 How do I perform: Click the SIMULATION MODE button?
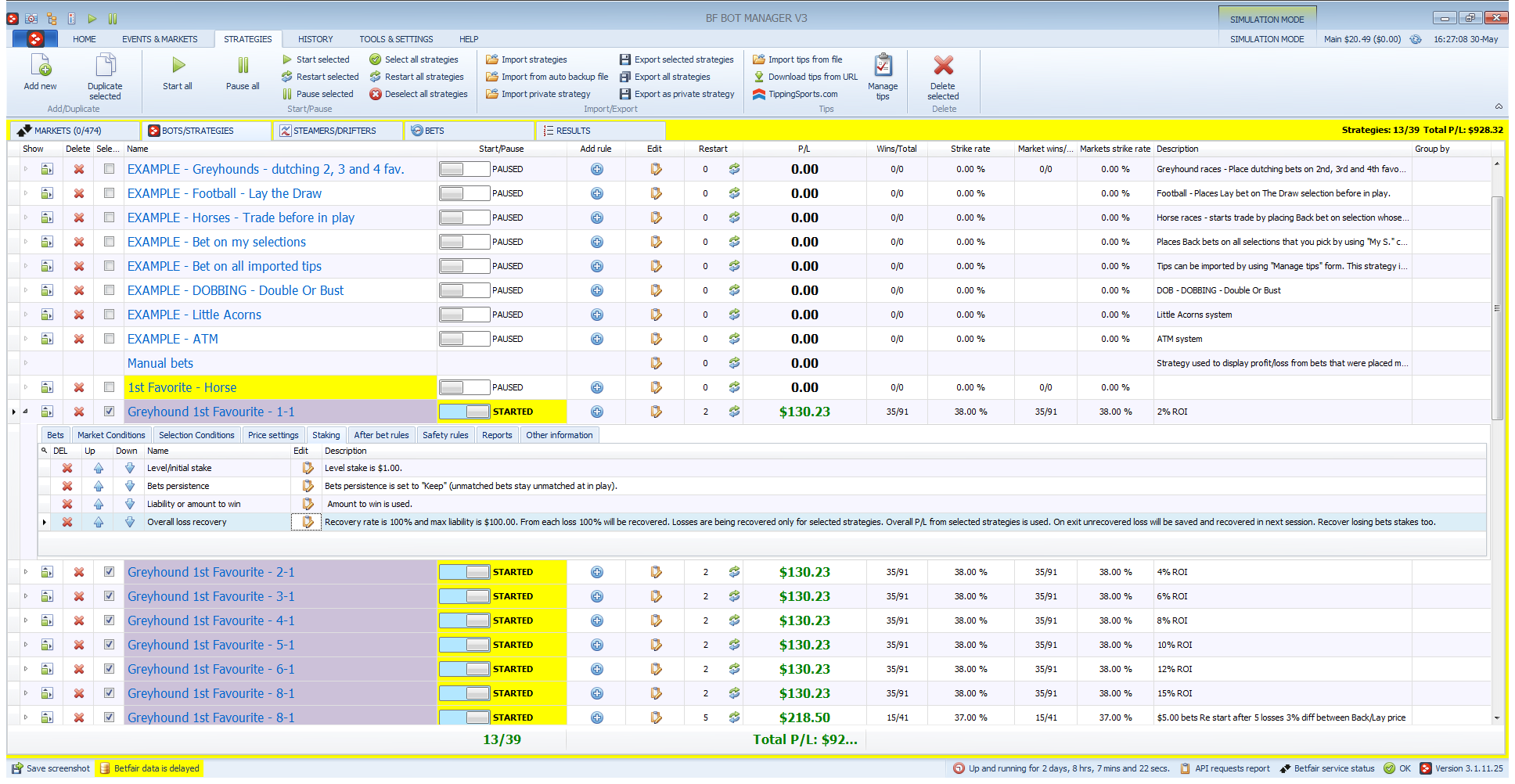point(1267,20)
